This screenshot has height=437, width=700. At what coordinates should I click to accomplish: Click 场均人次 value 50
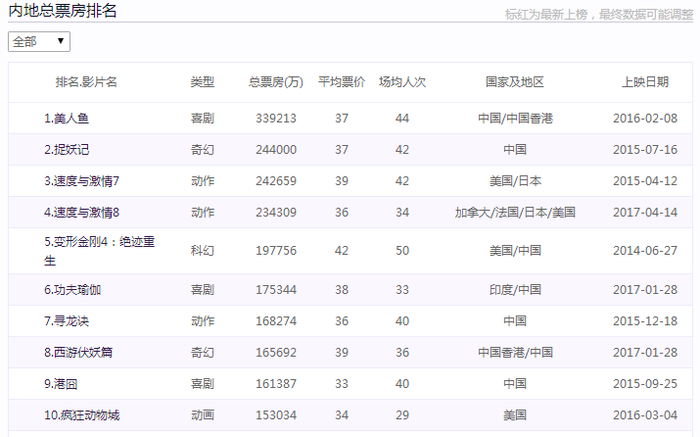[x=402, y=251]
